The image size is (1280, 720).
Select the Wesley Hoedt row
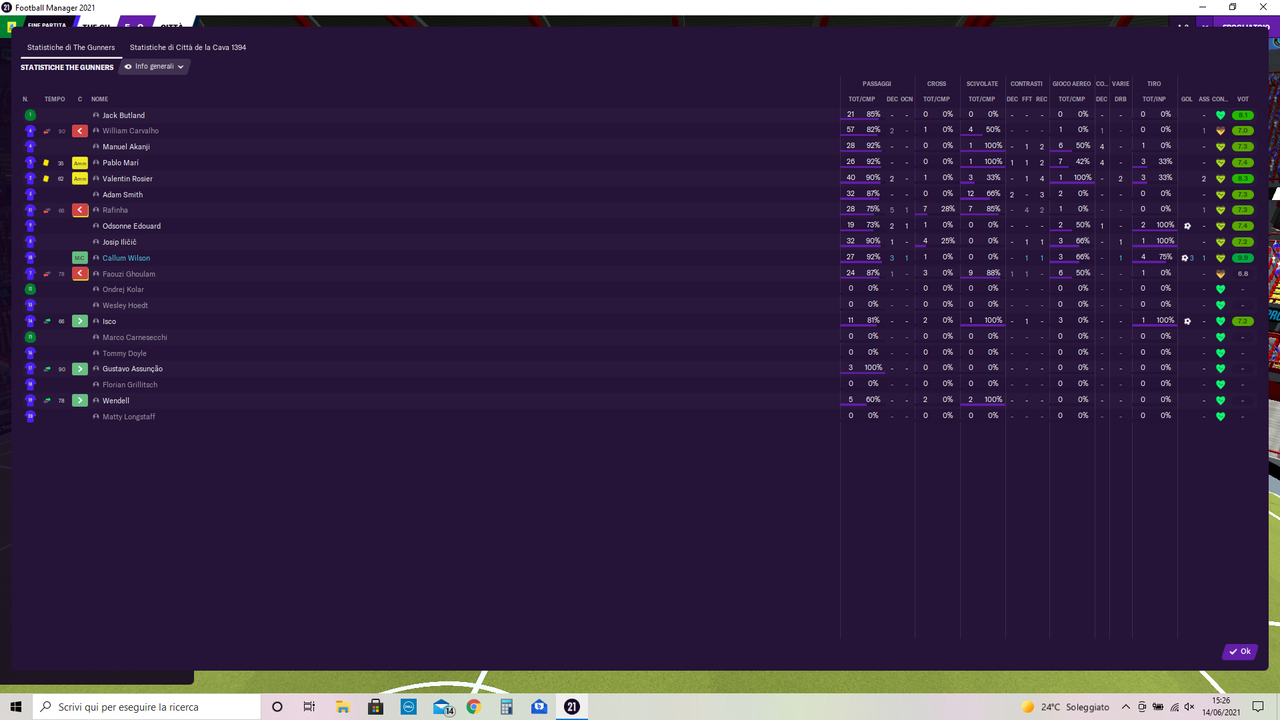click(640, 305)
